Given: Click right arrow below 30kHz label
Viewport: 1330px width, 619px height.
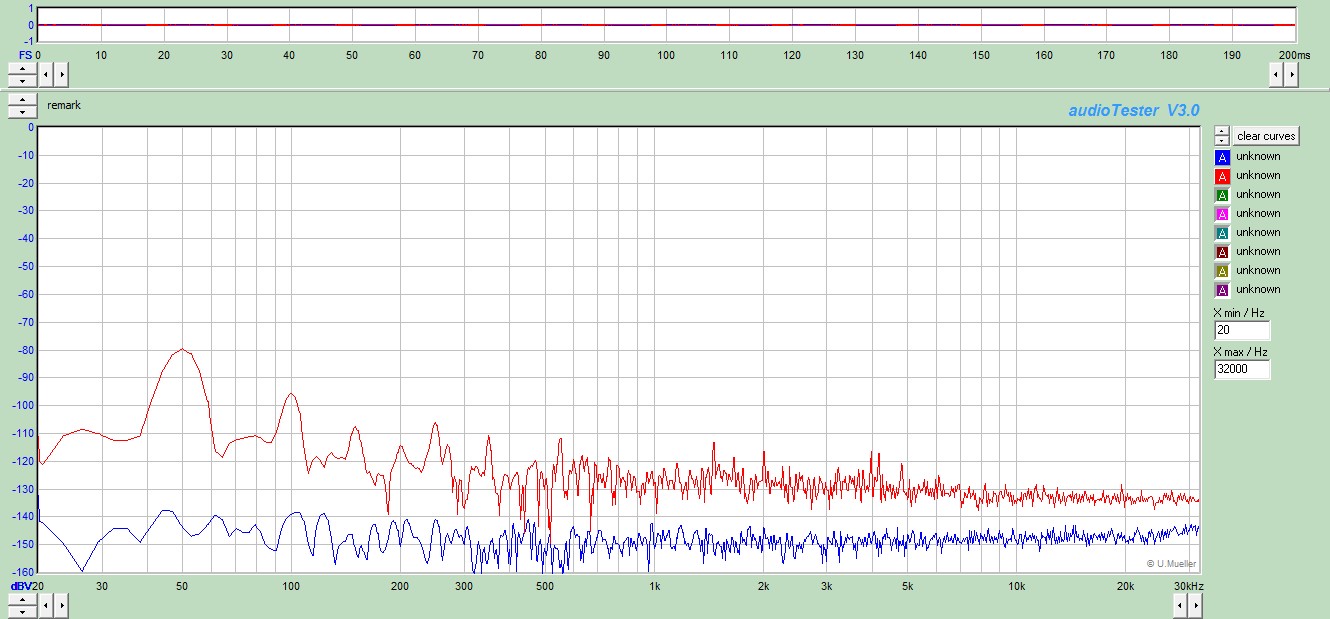Looking at the screenshot, I should click(x=1197, y=605).
